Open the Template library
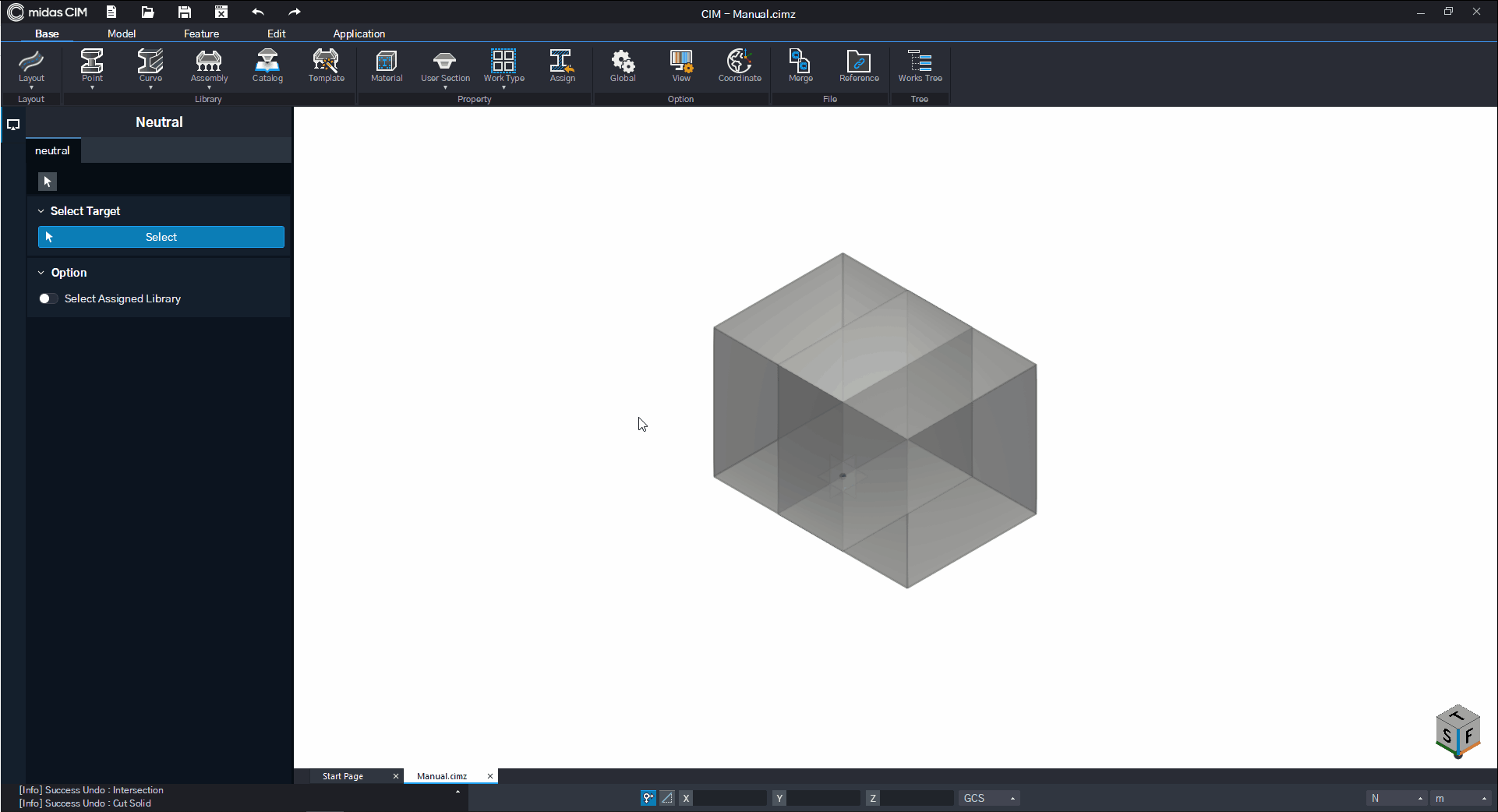 326,65
